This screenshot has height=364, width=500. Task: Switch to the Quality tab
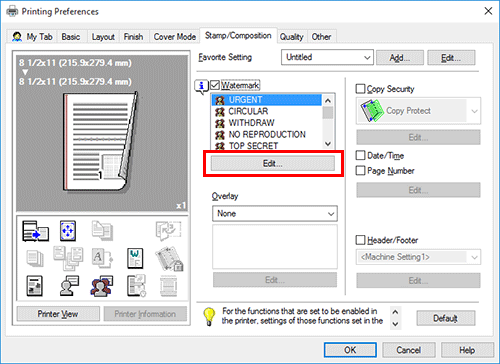coord(291,37)
